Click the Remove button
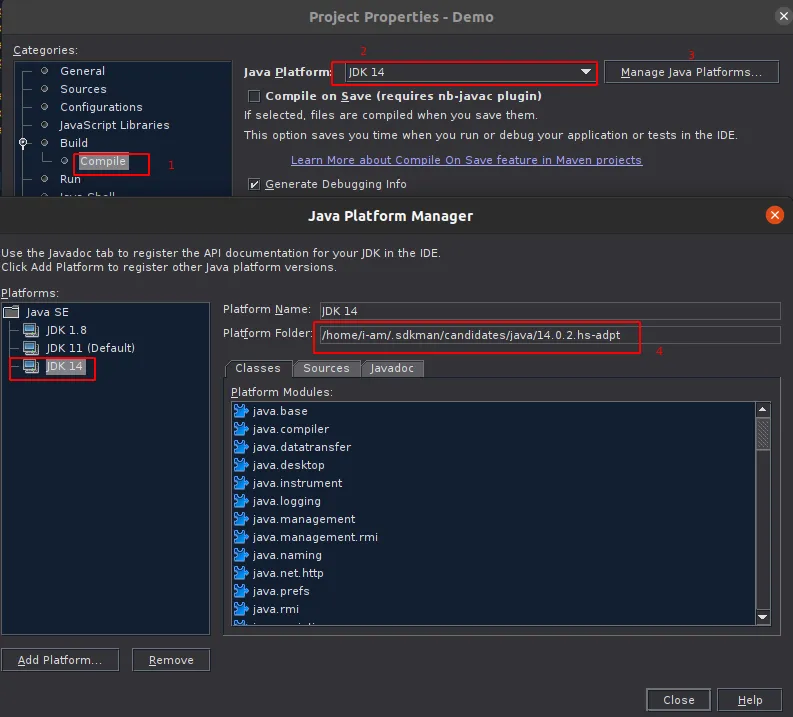The image size is (793, 717). (171, 660)
